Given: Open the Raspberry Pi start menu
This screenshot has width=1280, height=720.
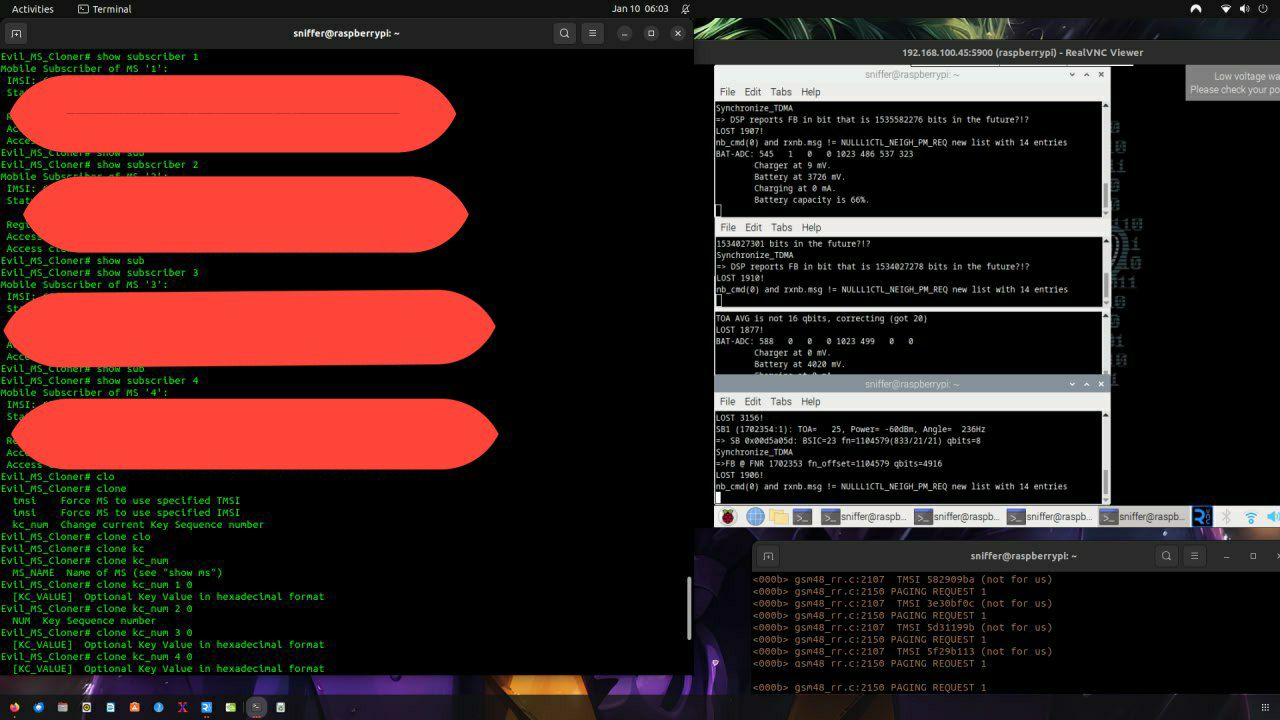Looking at the screenshot, I should tap(727, 516).
